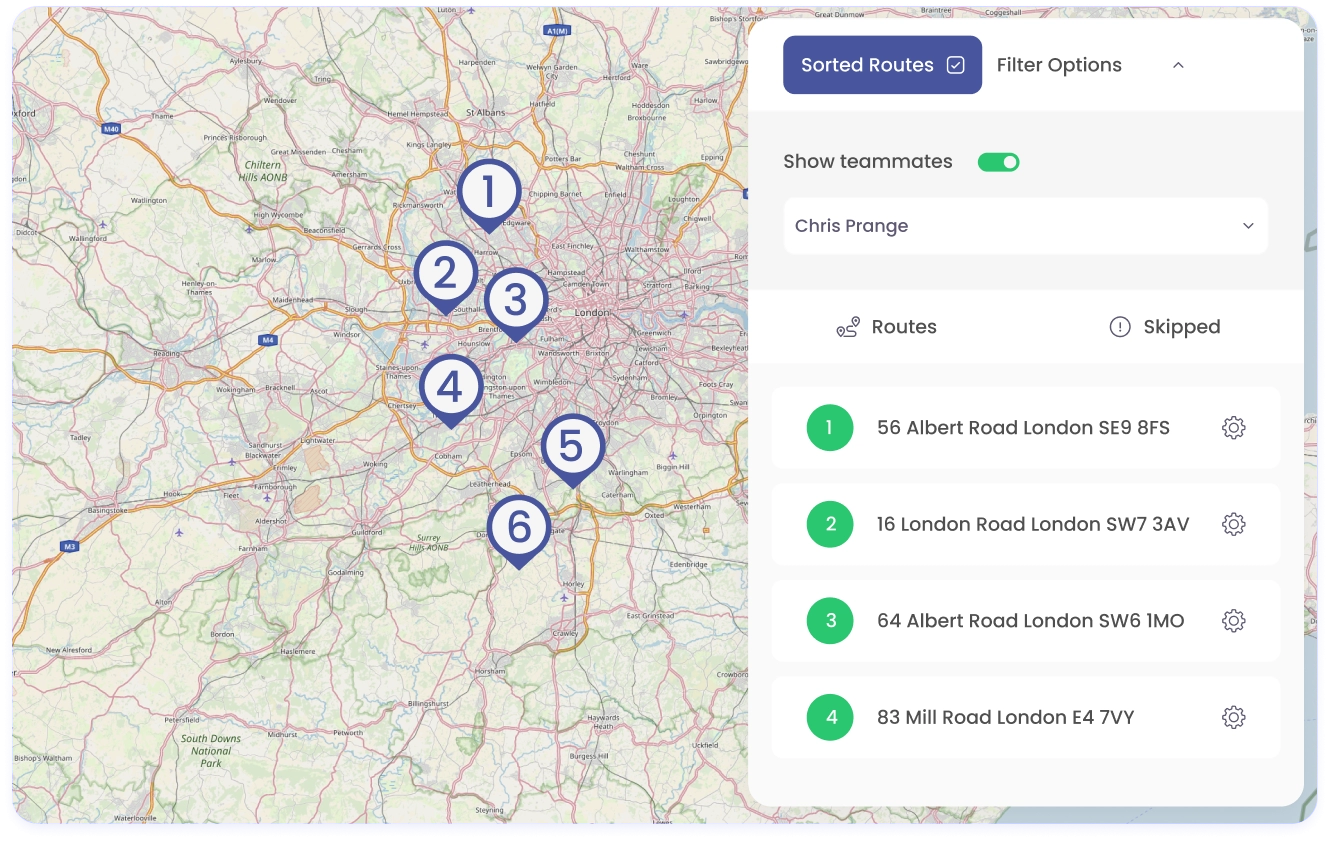1329x841 pixels.
Task: Click green stop badge number 3
Action: [x=830, y=621]
